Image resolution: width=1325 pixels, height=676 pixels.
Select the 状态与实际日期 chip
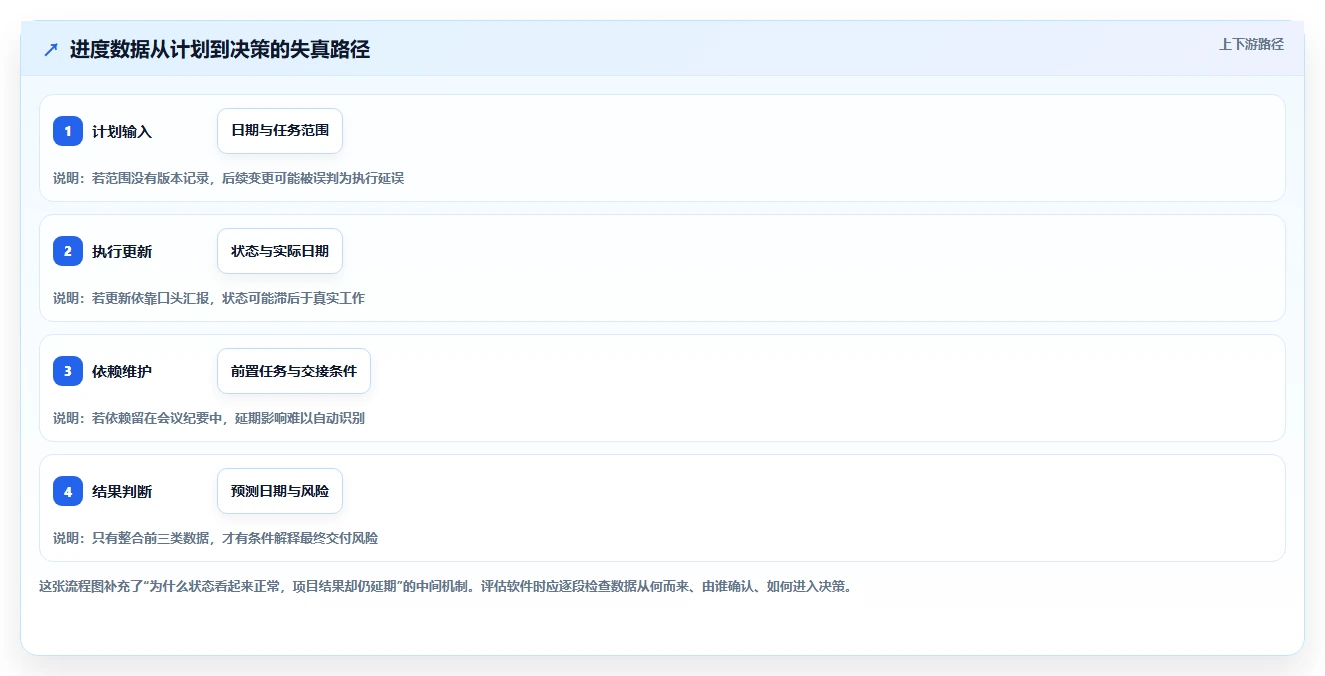(x=280, y=251)
